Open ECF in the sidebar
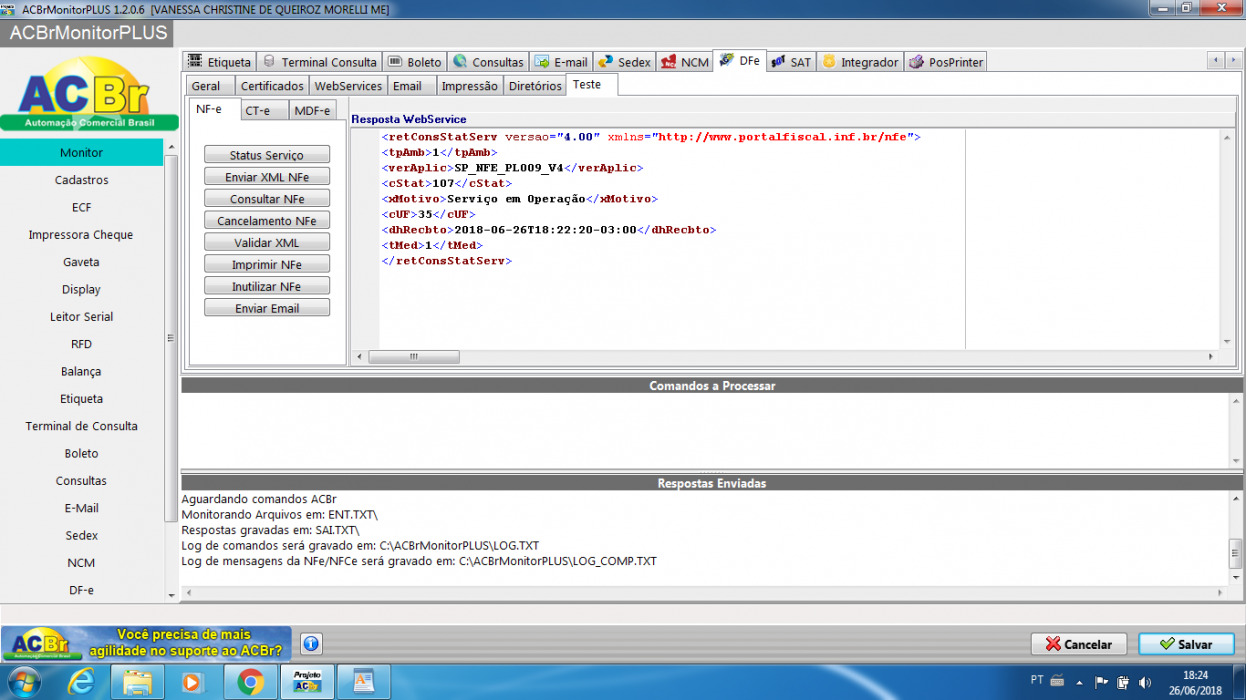This screenshot has width=1246, height=700. tap(81, 207)
